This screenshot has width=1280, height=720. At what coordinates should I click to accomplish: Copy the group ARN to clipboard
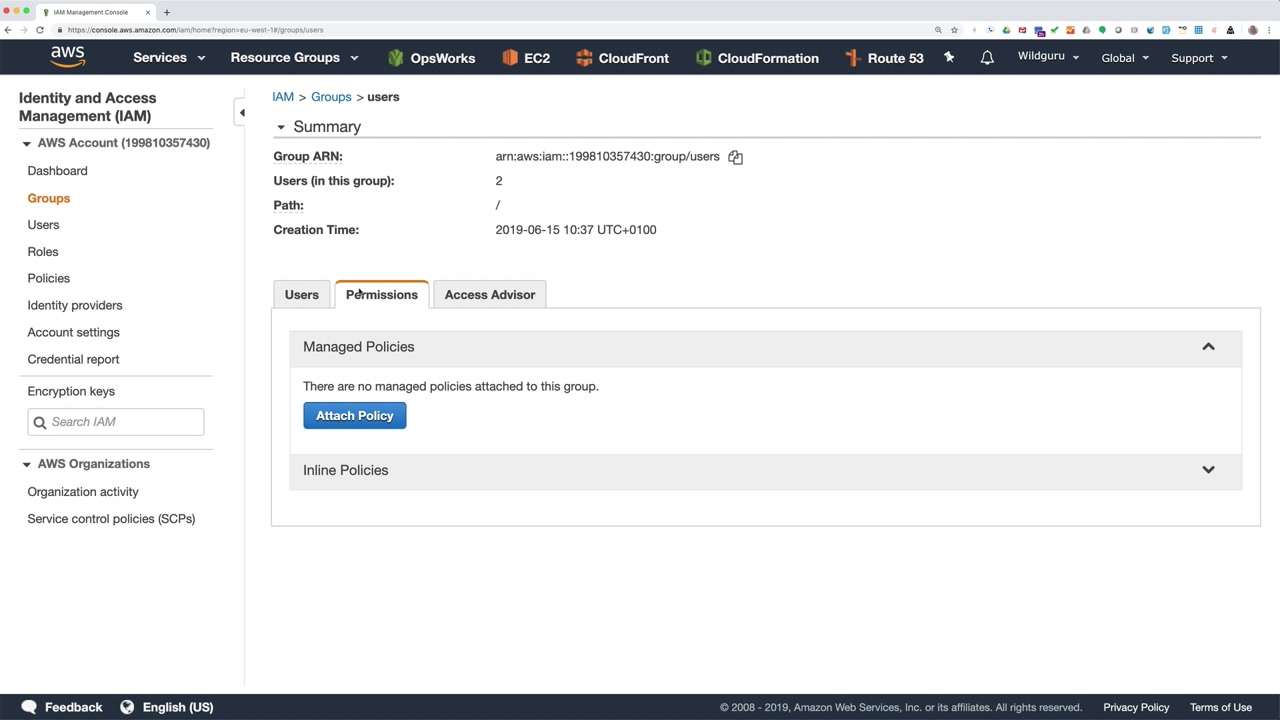735,157
